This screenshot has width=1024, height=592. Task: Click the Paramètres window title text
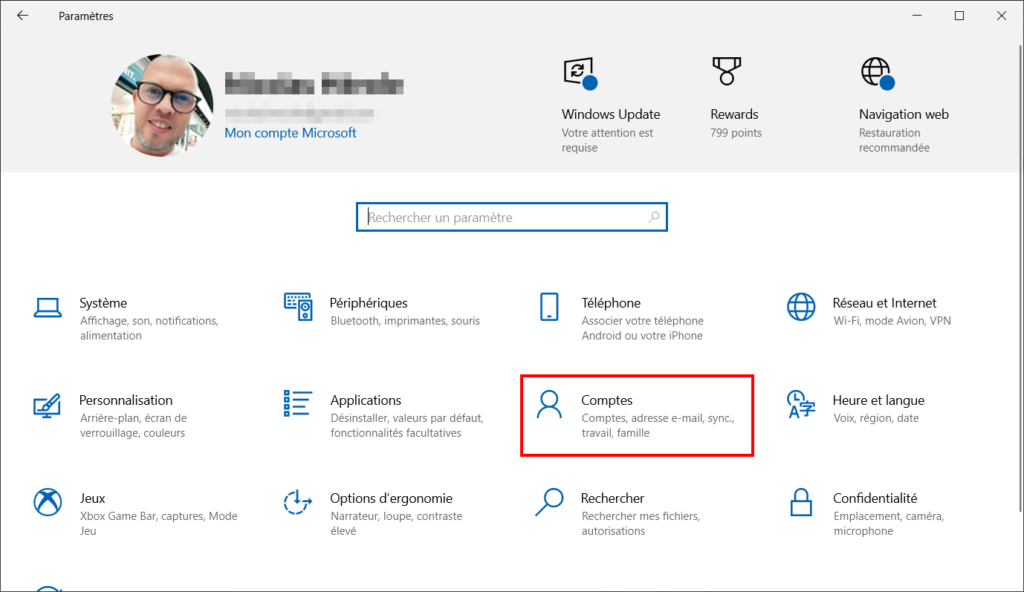point(86,16)
